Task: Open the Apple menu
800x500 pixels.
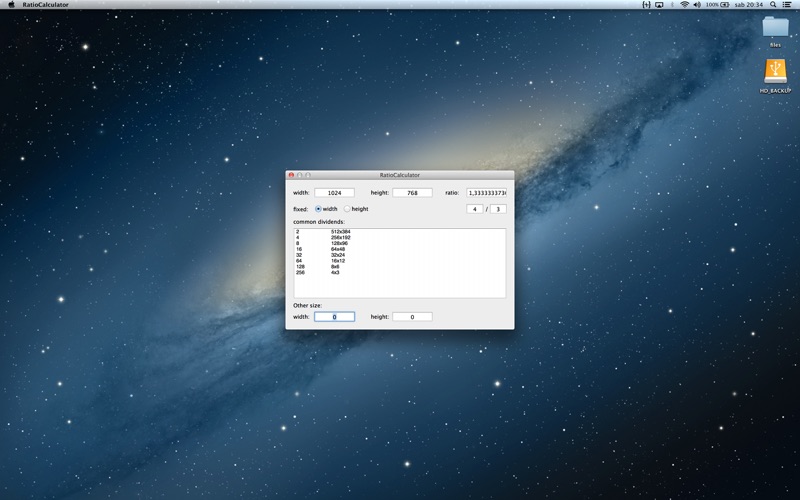Action: tap(12, 5)
